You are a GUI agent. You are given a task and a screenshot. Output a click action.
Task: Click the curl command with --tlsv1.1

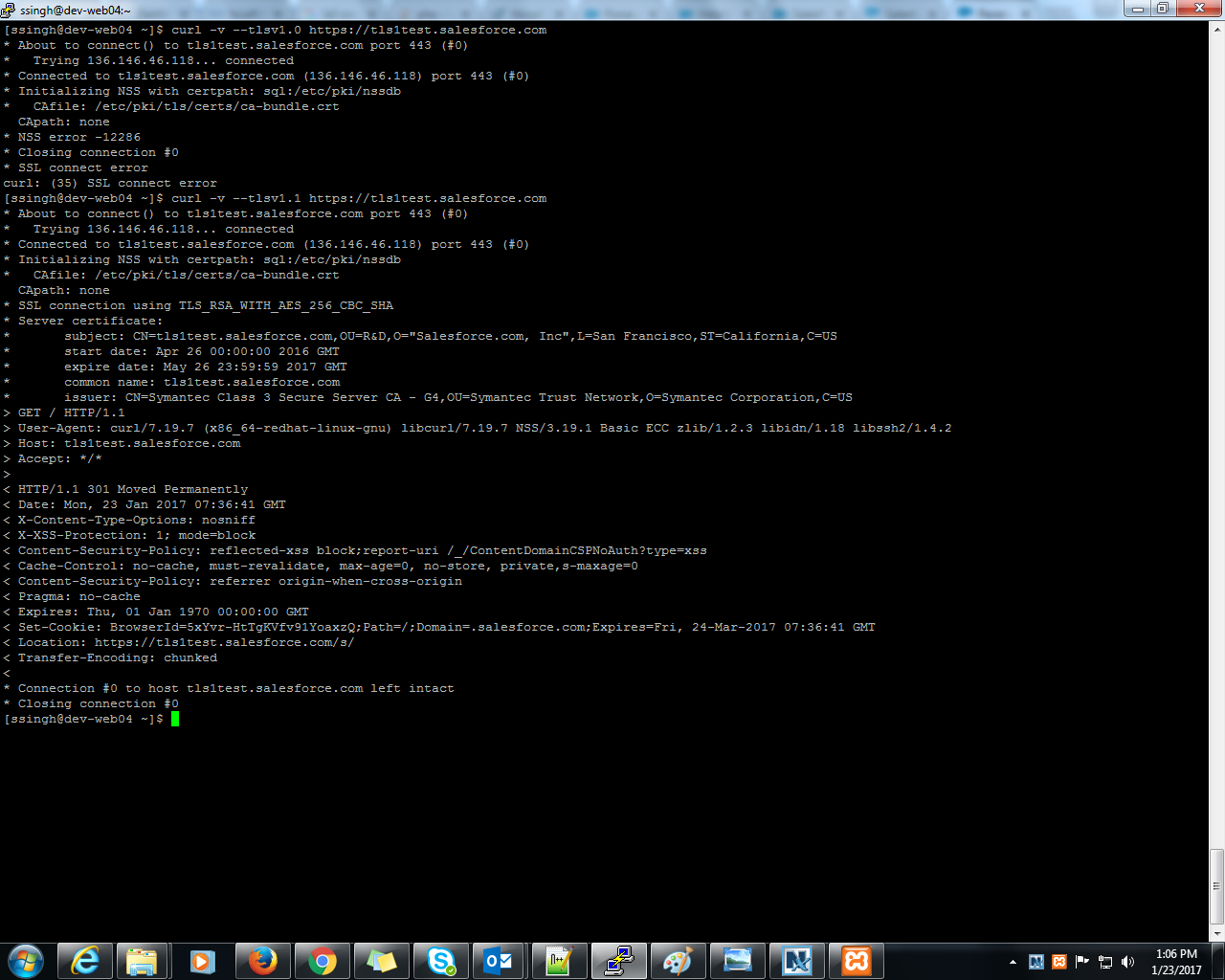coord(359,198)
